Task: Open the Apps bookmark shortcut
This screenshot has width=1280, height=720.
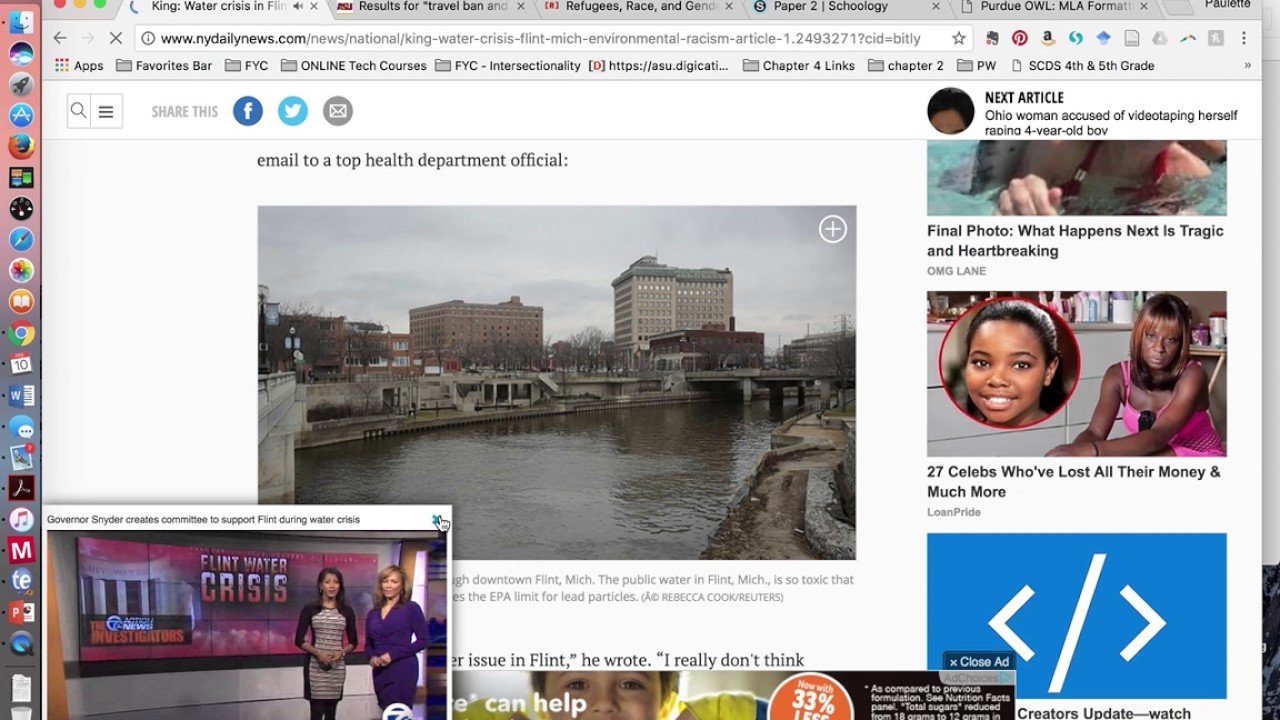Action: 79,66
